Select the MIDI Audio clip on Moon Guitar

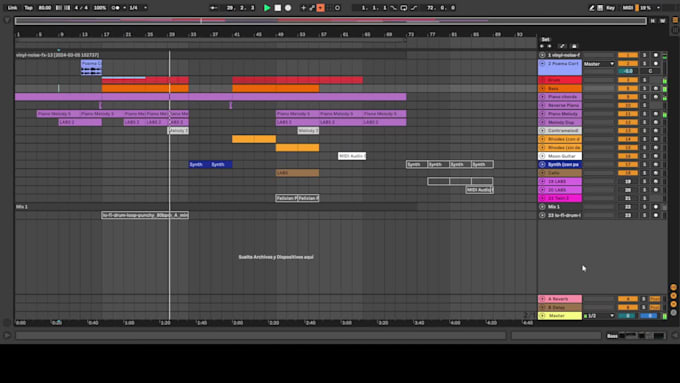click(x=352, y=156)
